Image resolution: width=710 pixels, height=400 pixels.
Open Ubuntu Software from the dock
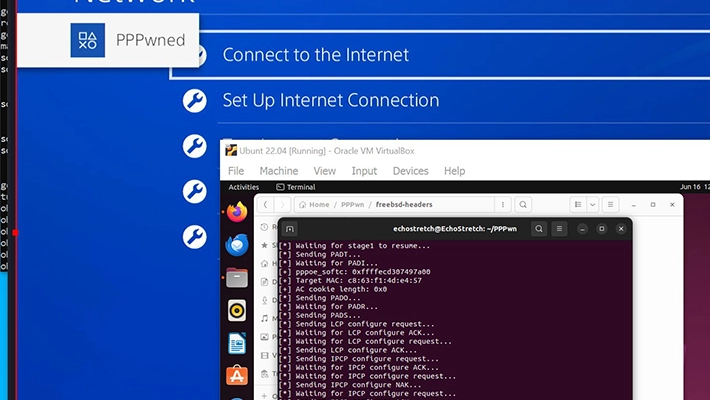click(x=237, y=376)
